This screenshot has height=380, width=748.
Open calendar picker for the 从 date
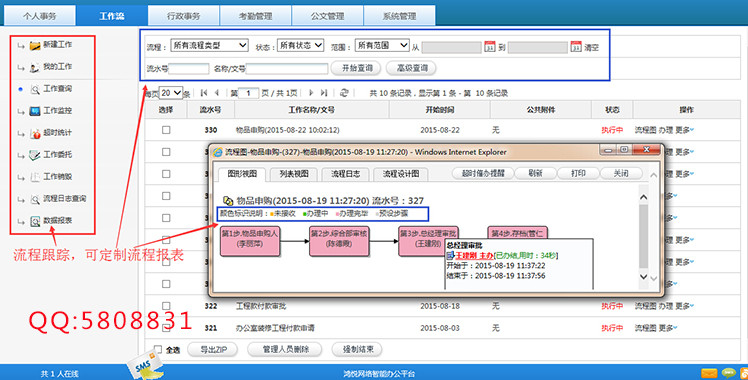tap(490, 47)
